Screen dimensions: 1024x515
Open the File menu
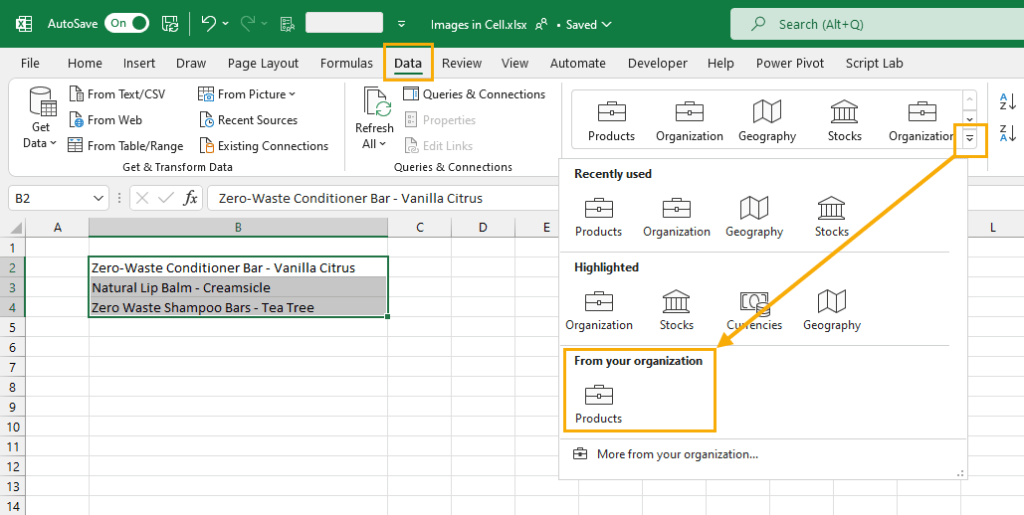pos(30,63)
